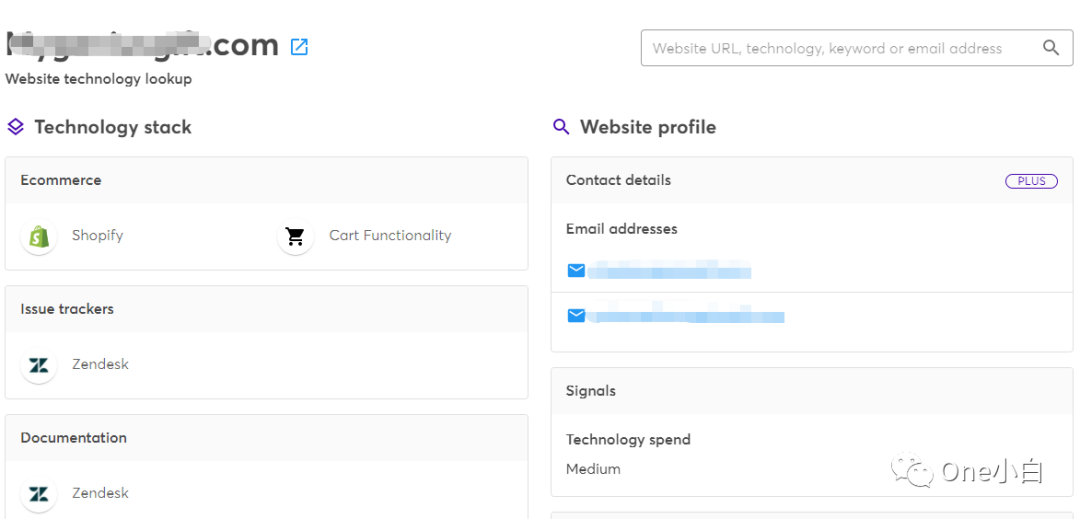
Task: Click the PLUS badge in Contact details
Action: (1031, 181)
